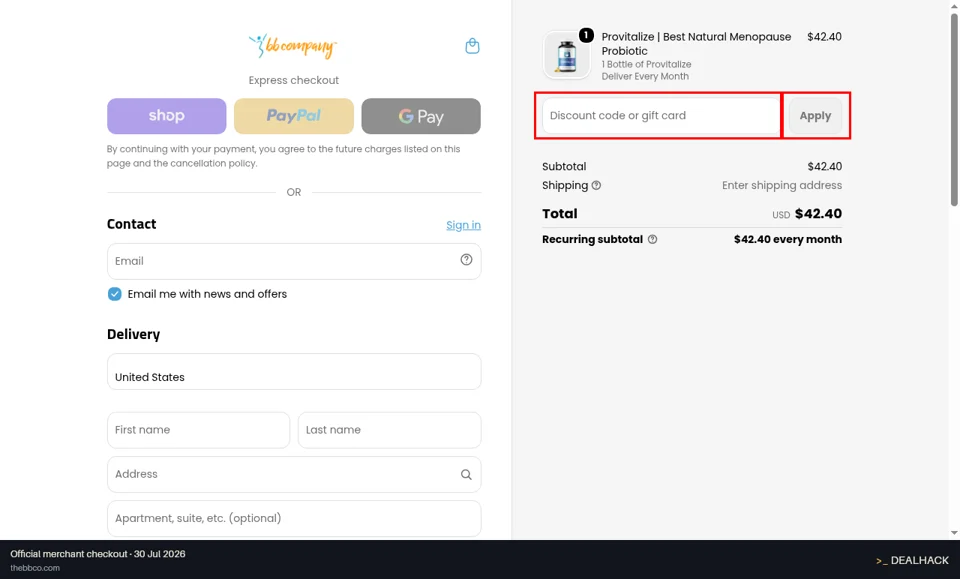Click the 'Deliver Every Month' text

pos(645,77)
